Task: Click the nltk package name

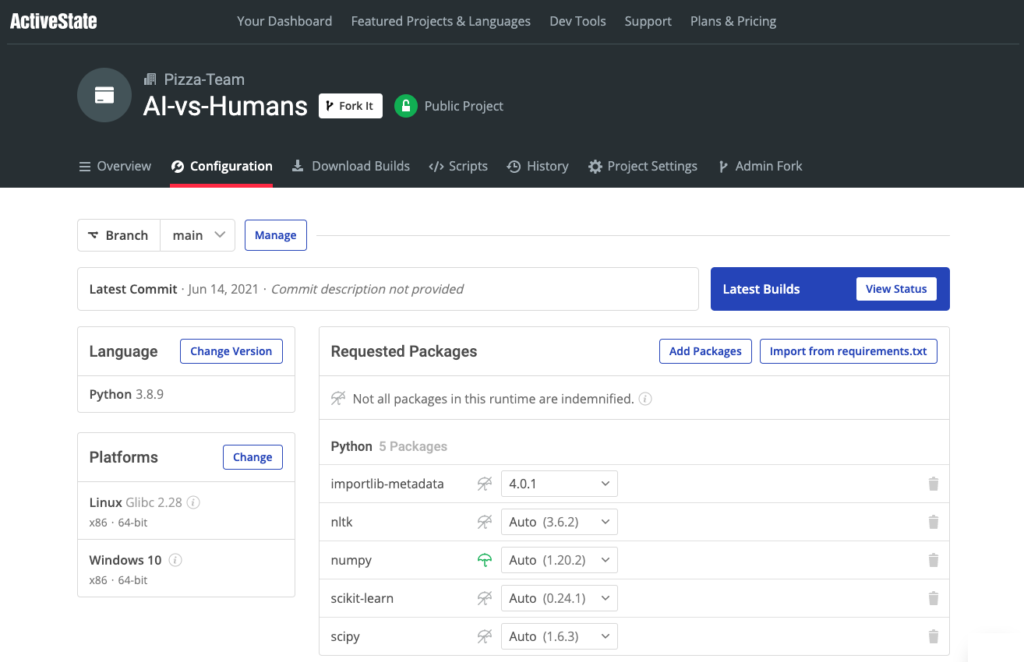Action: coord(342,522)
